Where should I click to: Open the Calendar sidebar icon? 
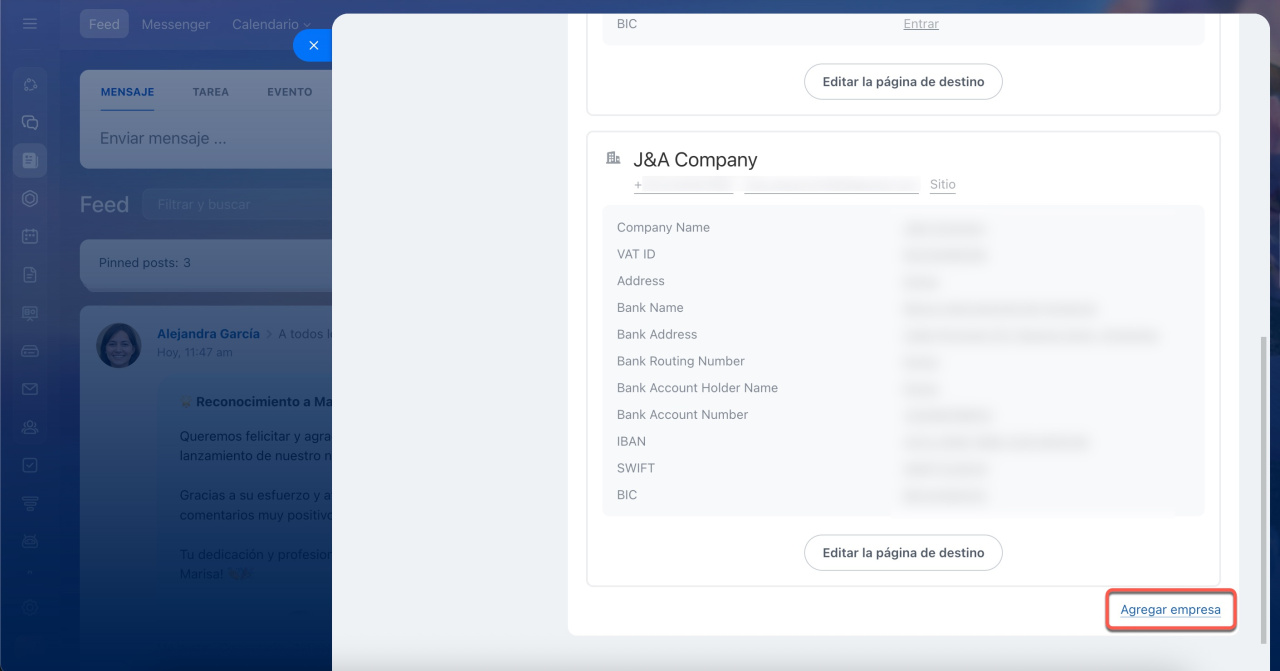coord(30,236)
